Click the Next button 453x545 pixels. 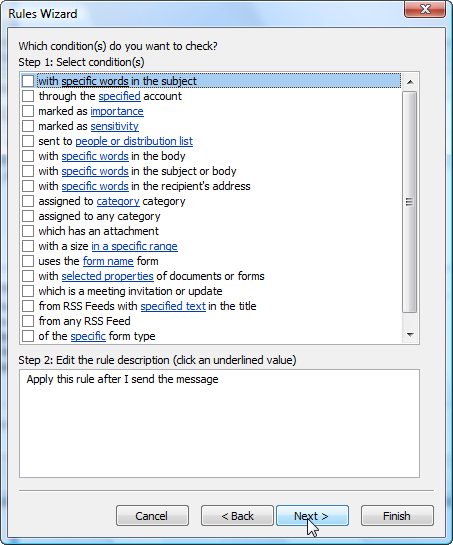tap(312, 516)
